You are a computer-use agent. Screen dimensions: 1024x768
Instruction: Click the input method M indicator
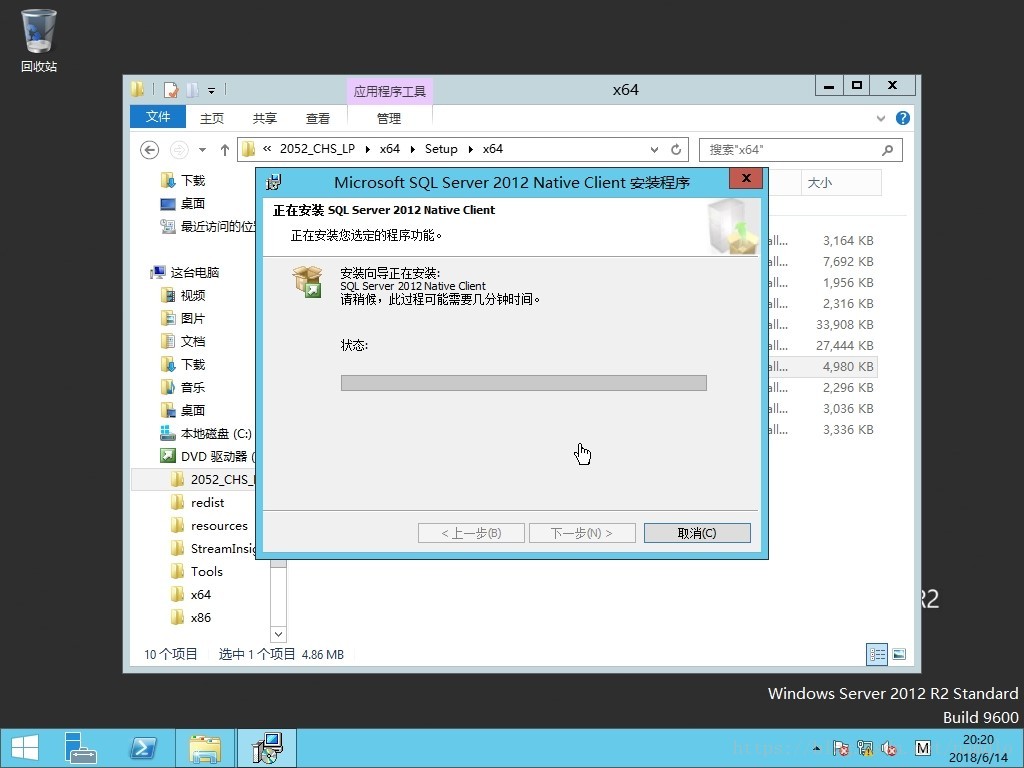coord(922,748)
